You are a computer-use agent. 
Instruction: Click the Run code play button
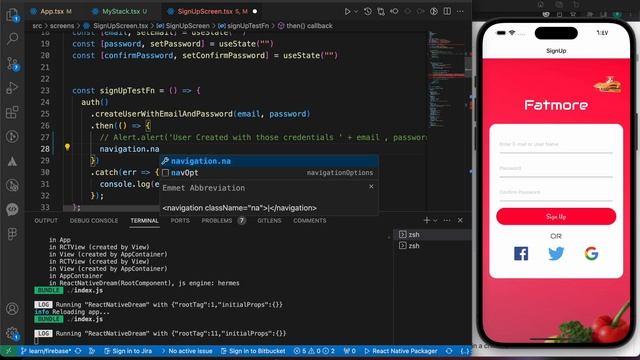[347, 11]
